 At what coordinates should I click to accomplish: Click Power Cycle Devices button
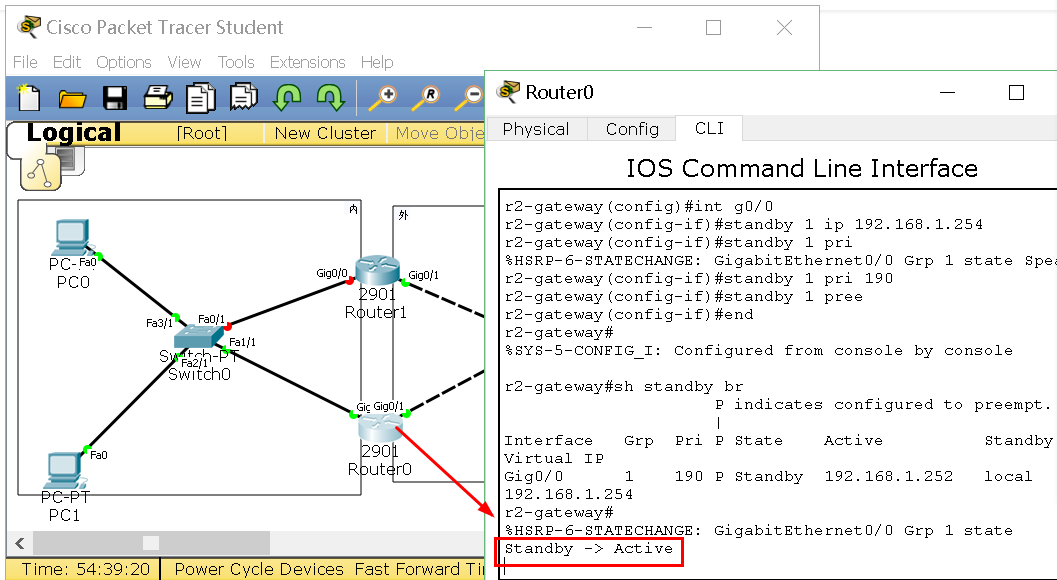pyautogui.click(x=259, y=569)
